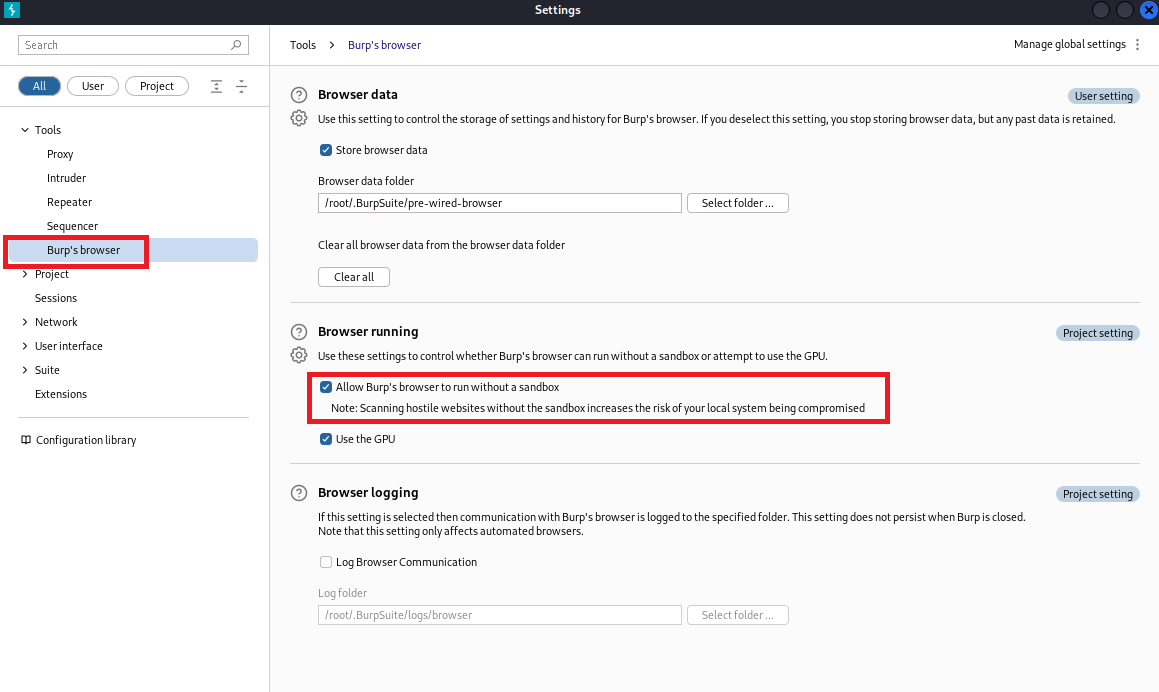Click the Browser data heading
Viewport: 1159px width, 692px height.
pos(358,95)
